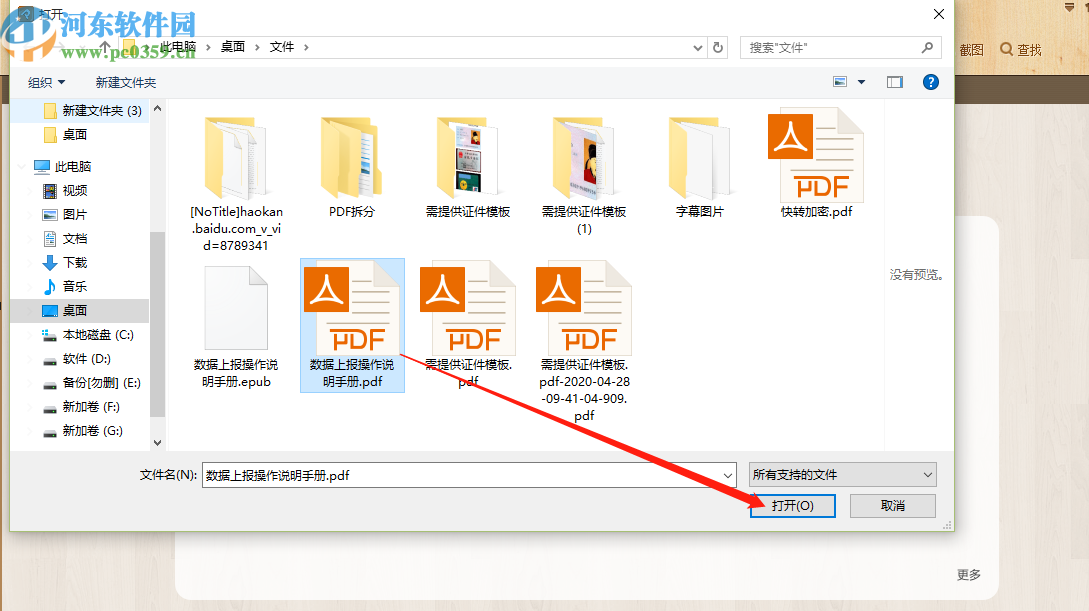Click the refresh icon in the address bar
1089x611 pixels.
(x=717, y=47)
